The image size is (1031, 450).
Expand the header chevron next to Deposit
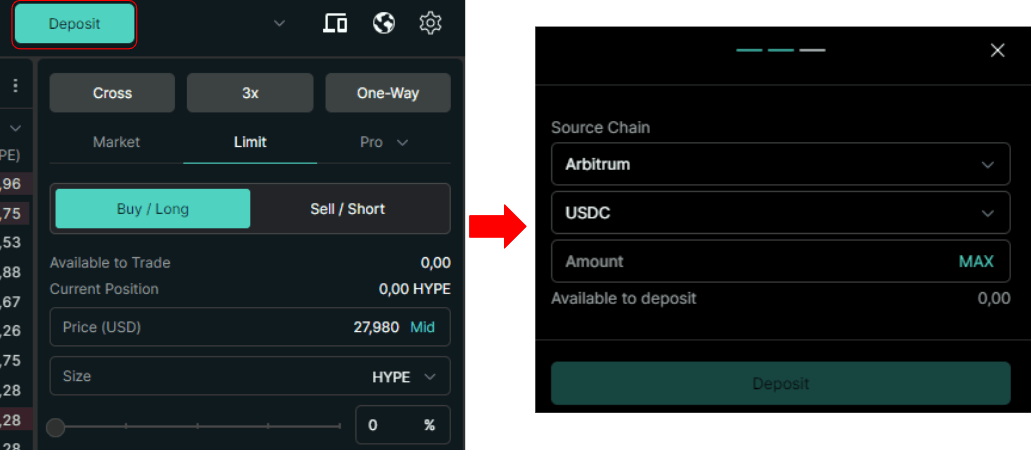(279, 23)
